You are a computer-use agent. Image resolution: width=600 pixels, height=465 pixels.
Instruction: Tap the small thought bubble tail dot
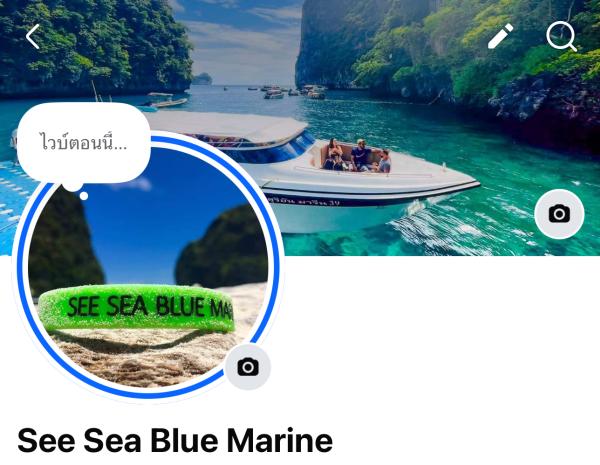84,196
